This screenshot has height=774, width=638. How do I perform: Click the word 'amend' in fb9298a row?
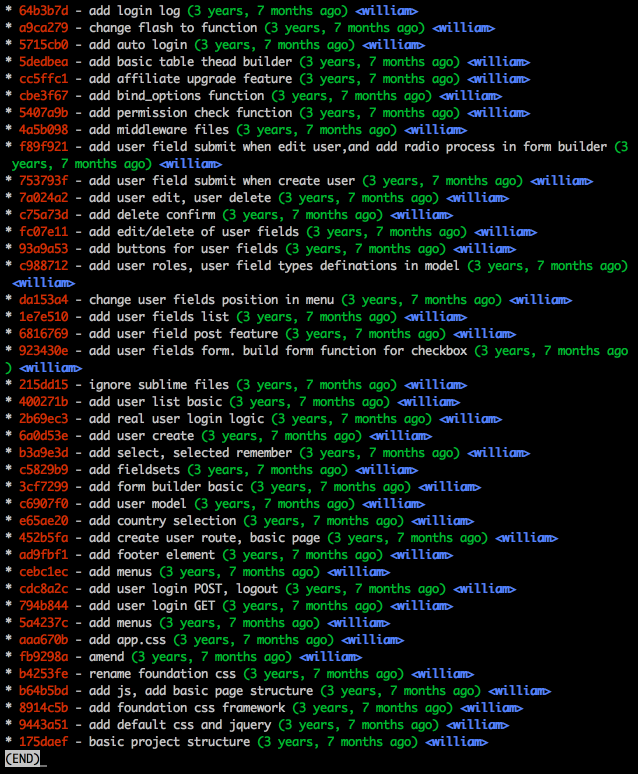(107, 657)
